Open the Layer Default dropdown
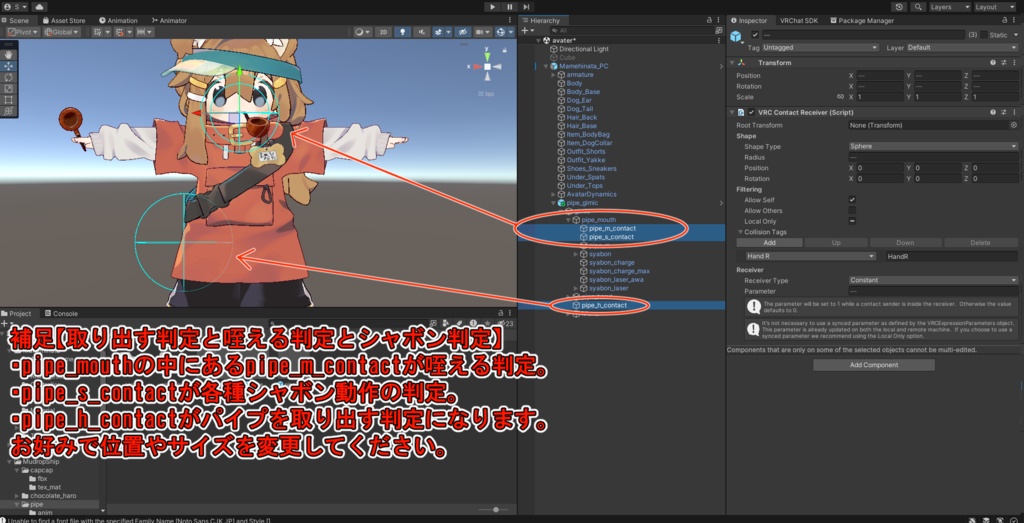 pos(961,48)
